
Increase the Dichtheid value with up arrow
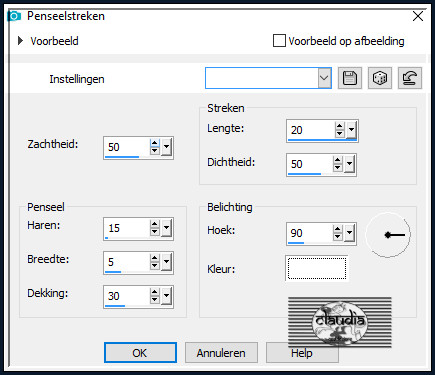(x=338, y=160)
